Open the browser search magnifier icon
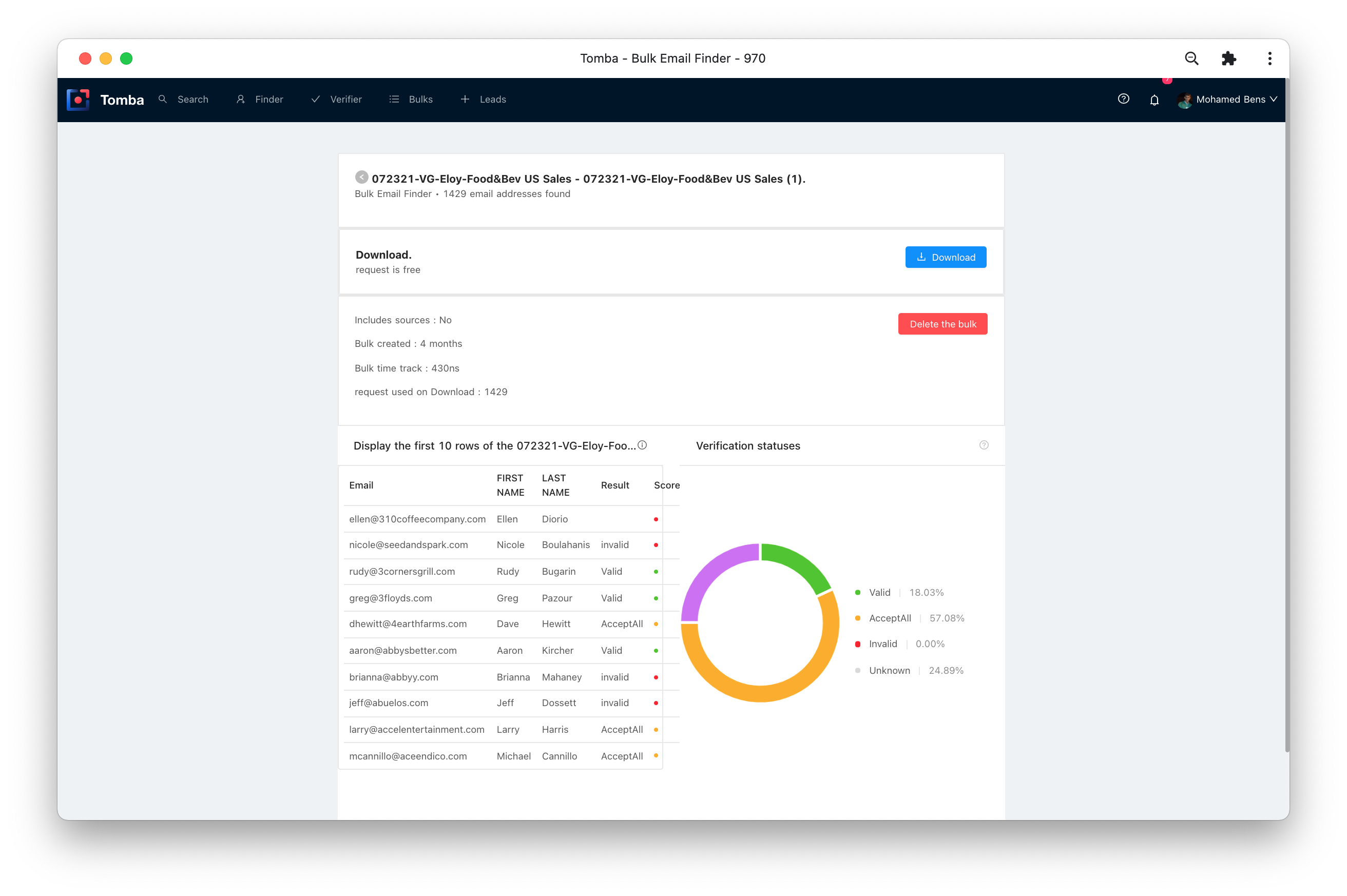Viewport: 1347px width, 896px height. 1191,59
